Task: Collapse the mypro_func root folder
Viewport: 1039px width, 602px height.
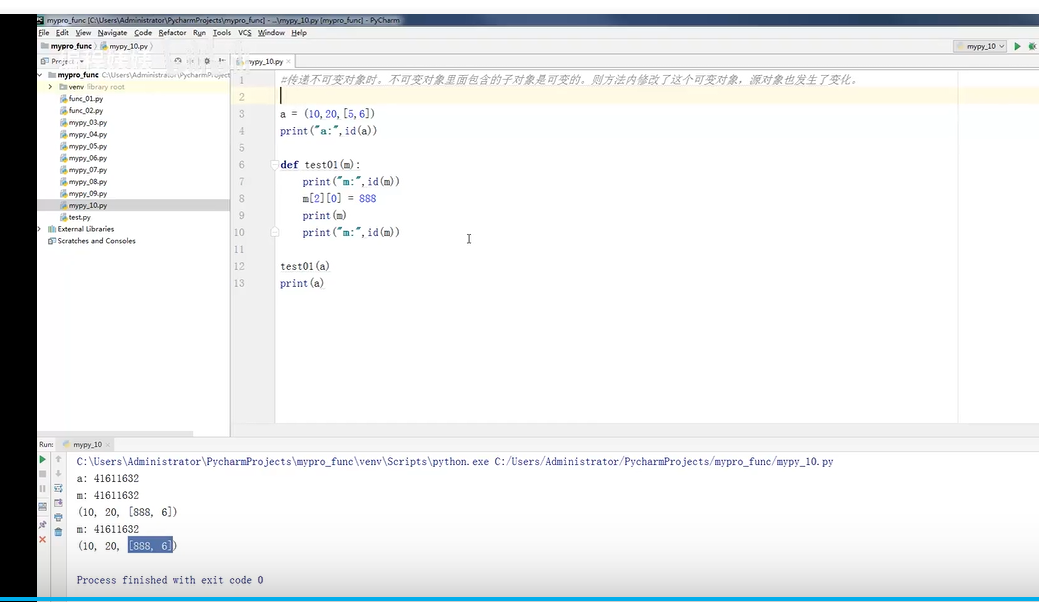Action: [40, 75]
